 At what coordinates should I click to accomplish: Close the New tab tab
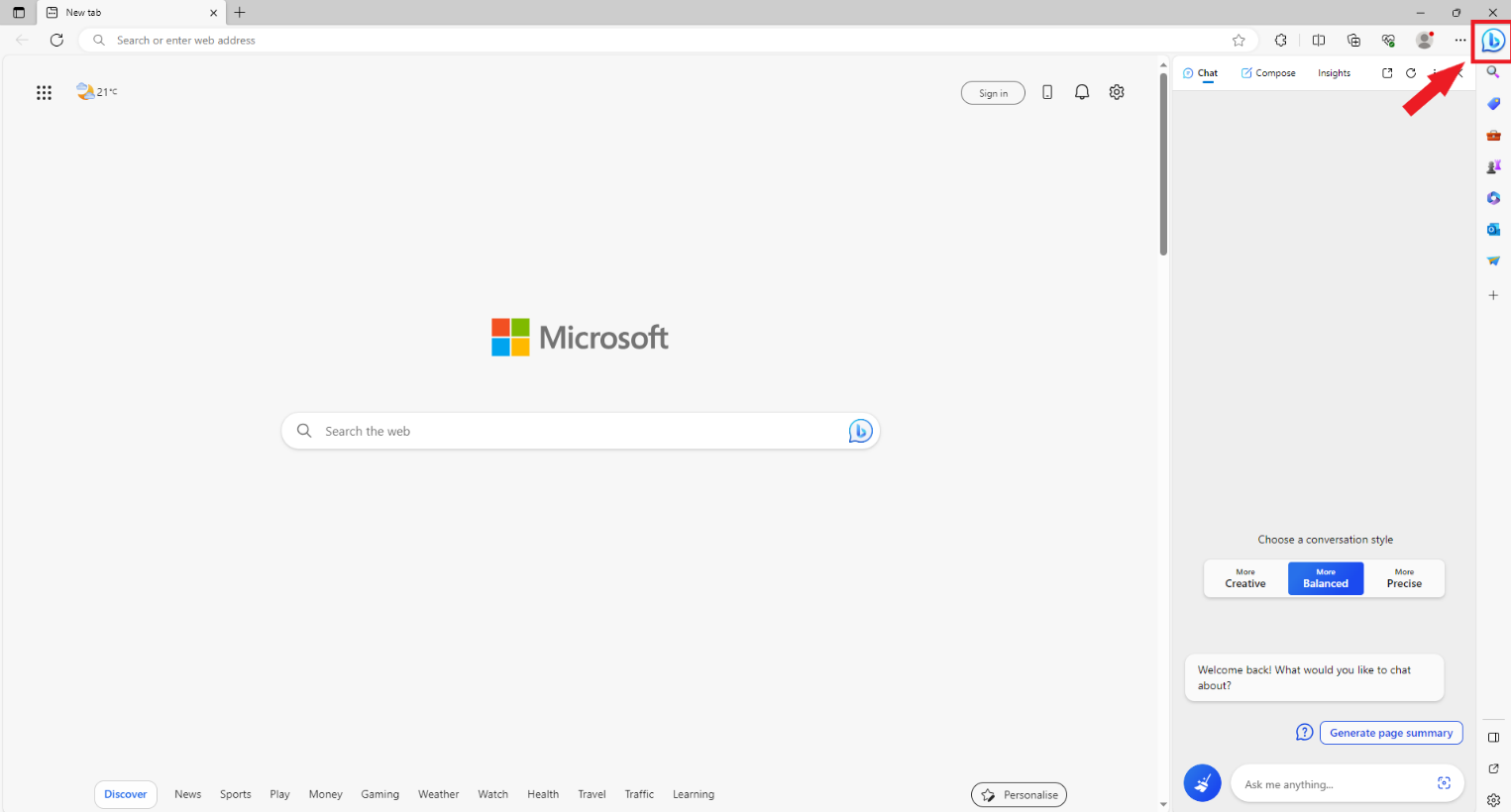[x=213, y=13]
